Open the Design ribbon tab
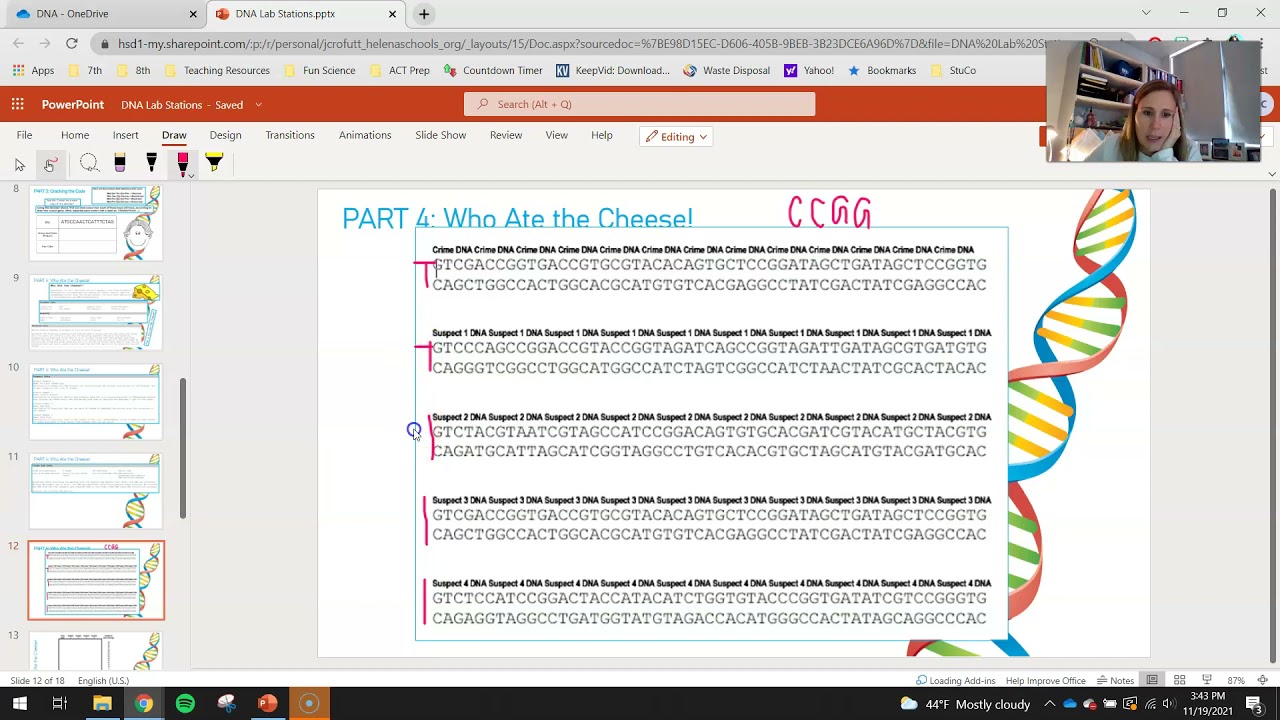 pyautogui.click(x=225, y=136)
